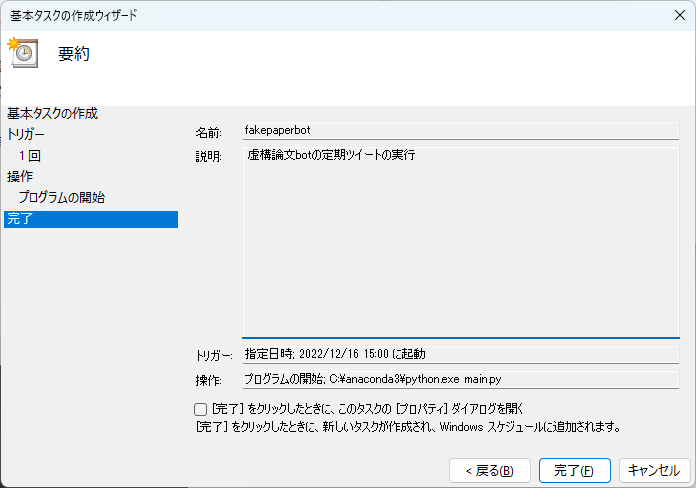The height and width of the screenshot is (488, 696).
Task: Click the < 戻る(B) button
Action: point(490,470)
